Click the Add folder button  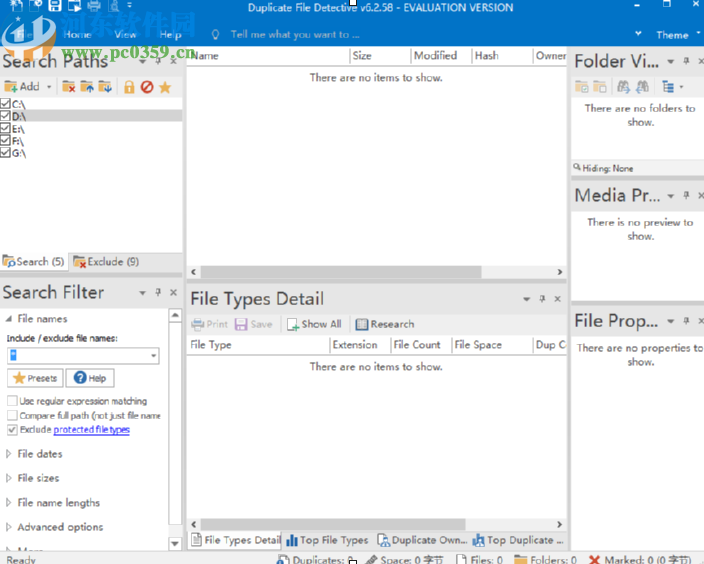pyautogui.click(x=22, y=87)
